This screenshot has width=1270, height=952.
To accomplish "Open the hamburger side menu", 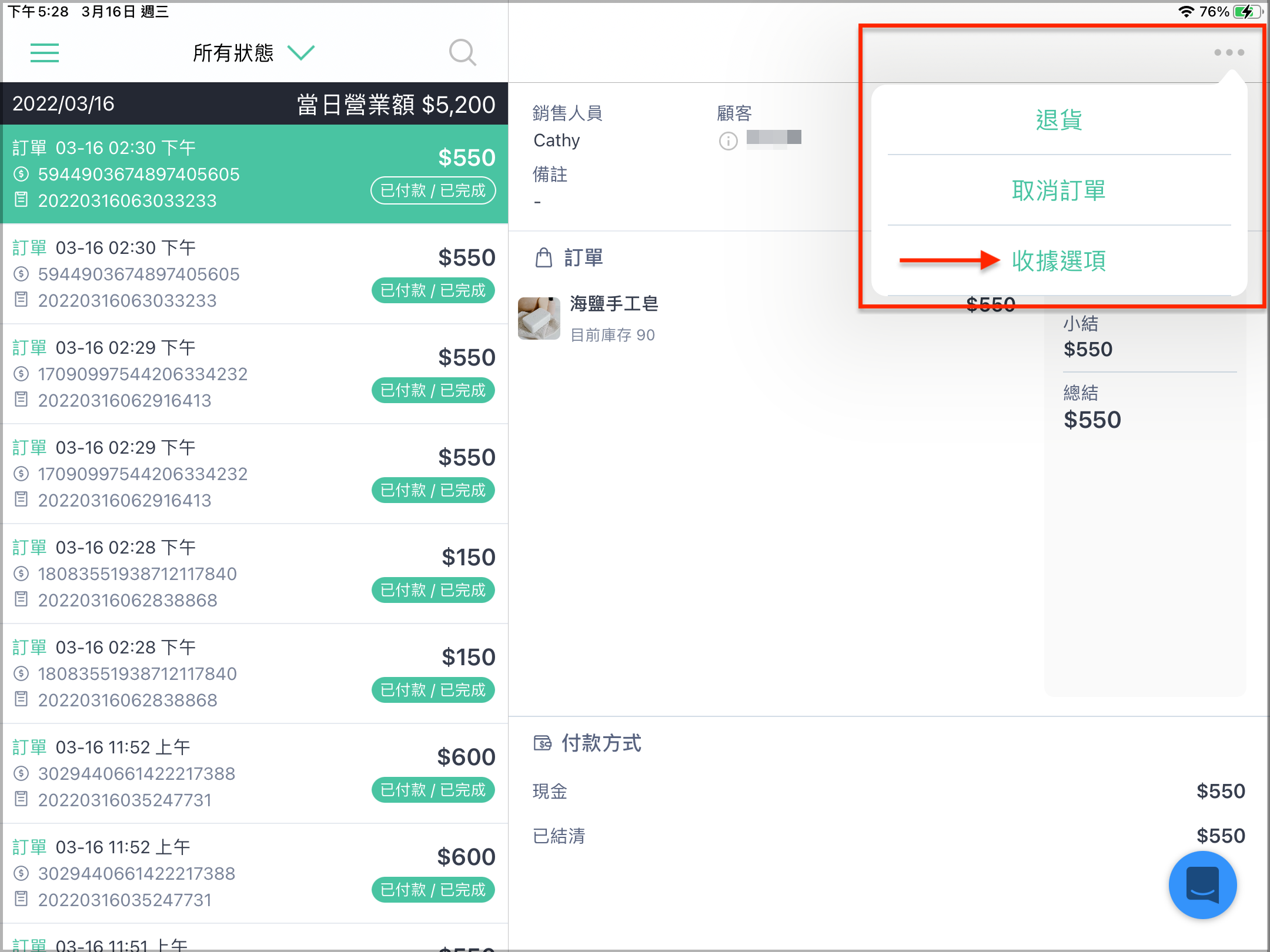I will pyautogui.click(x=45, y=53).
